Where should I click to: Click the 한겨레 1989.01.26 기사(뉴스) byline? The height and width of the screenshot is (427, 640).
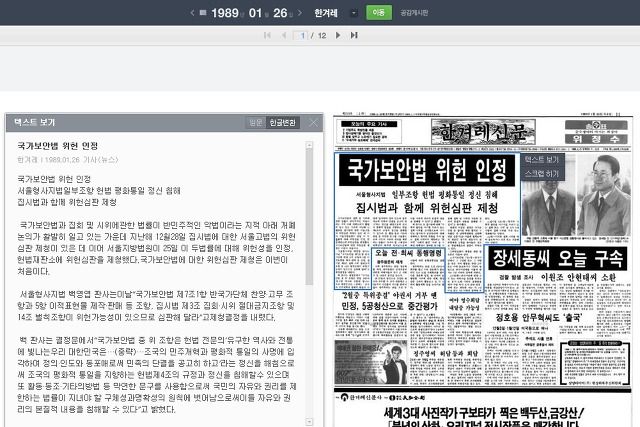(x=67, y=160)
